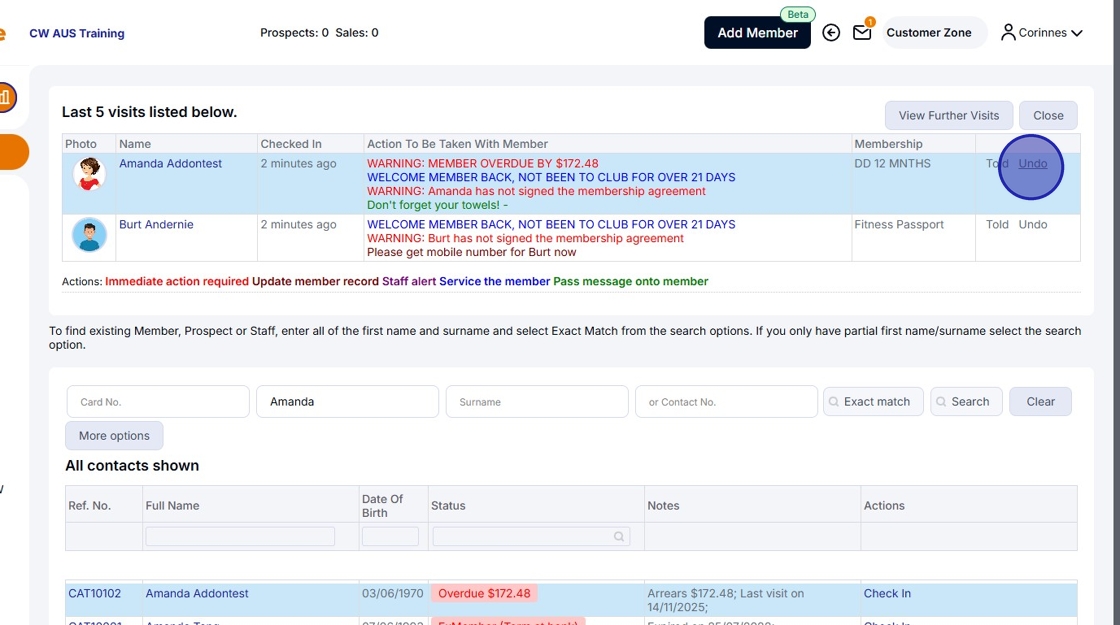Image resolution: width=1120 pixels, height=625 pixels.
Task: Clear the search fields
Action: [1040, 401]
